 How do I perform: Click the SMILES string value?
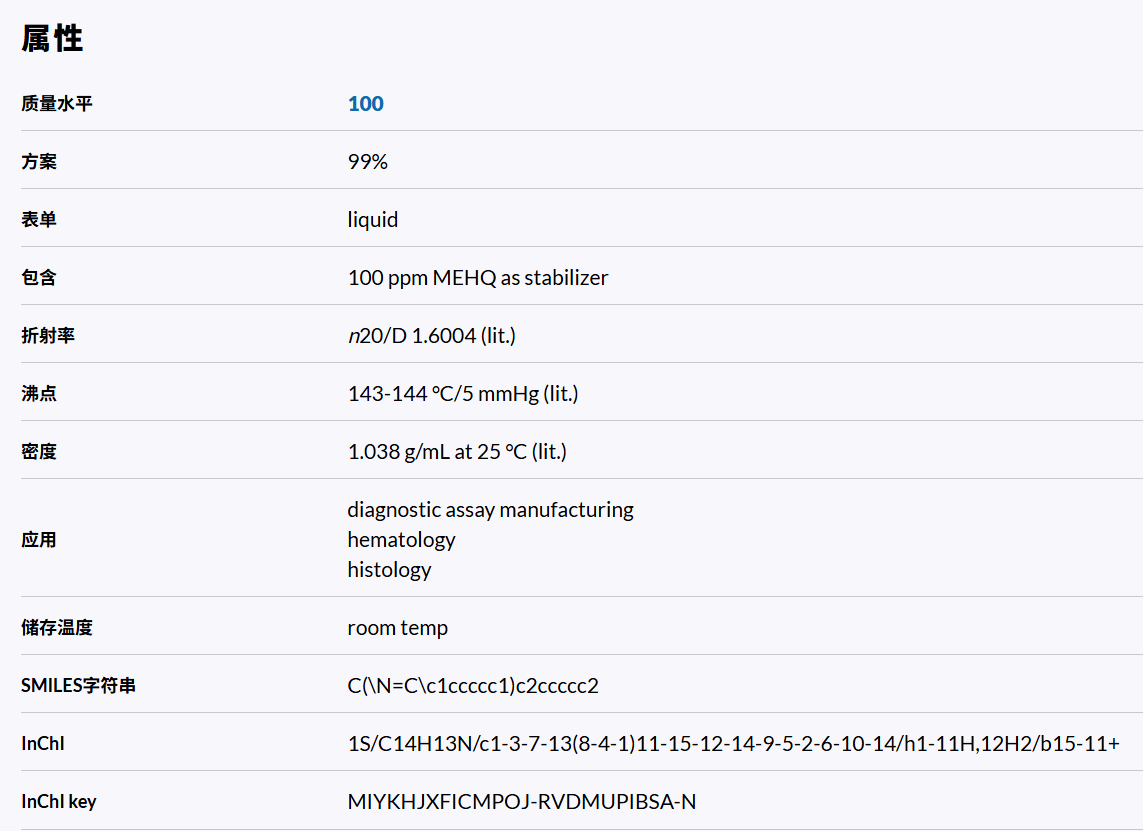pyautogui.click(x=472, y=686)
